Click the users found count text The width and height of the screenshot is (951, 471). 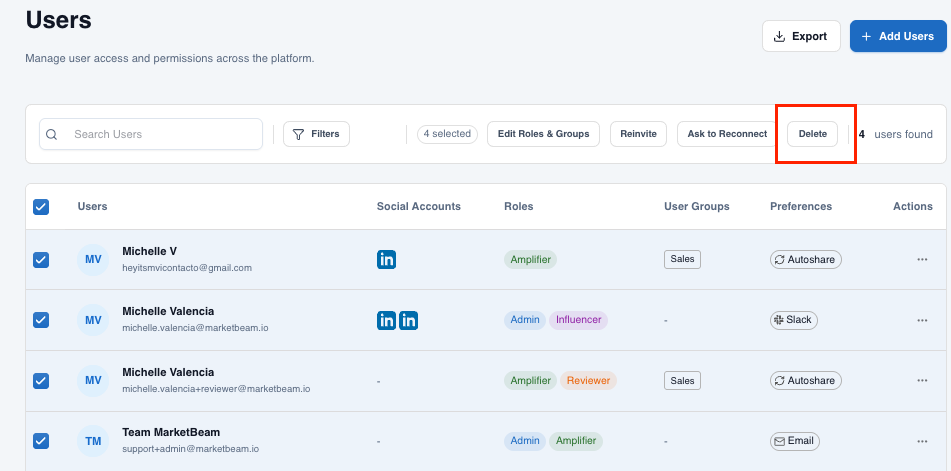click(895, 135)
